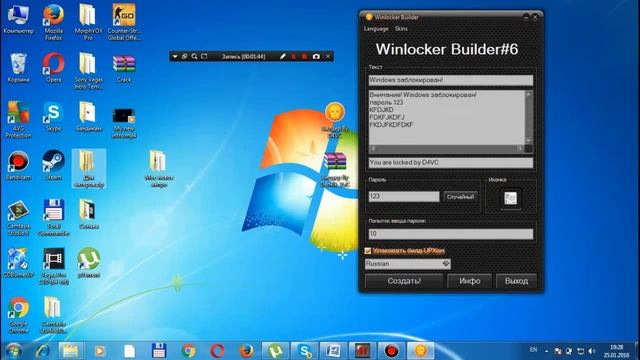Click the Skype taskbar button

[304, 351]
